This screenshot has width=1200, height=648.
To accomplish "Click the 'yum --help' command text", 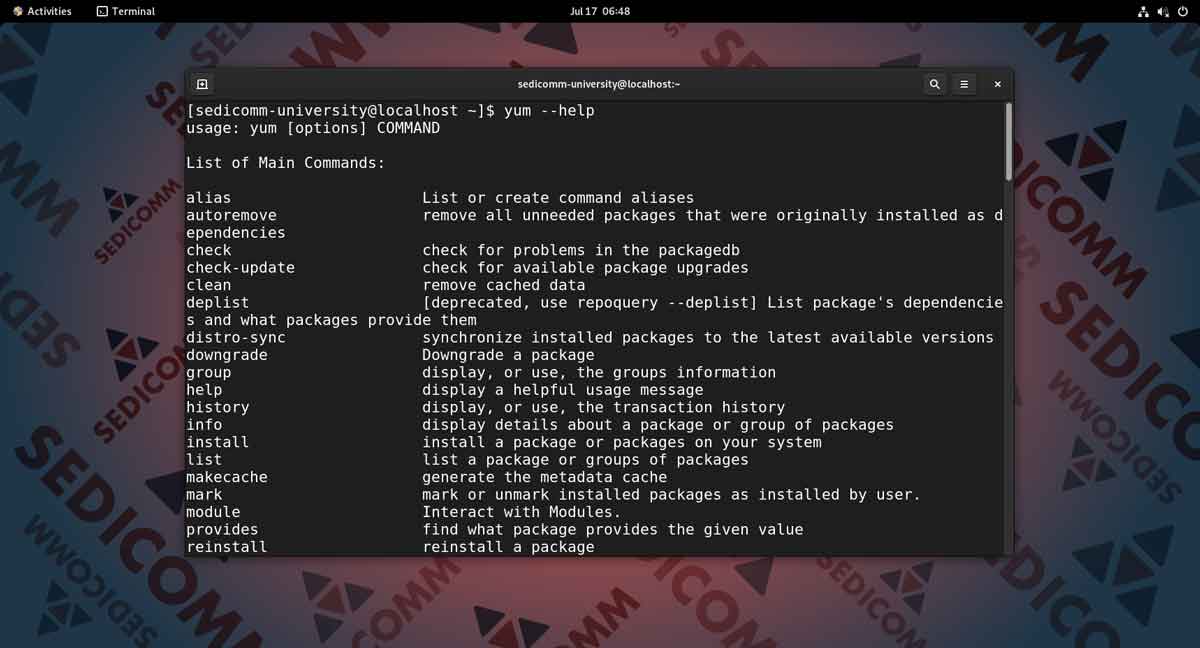I will coord(549,111).
